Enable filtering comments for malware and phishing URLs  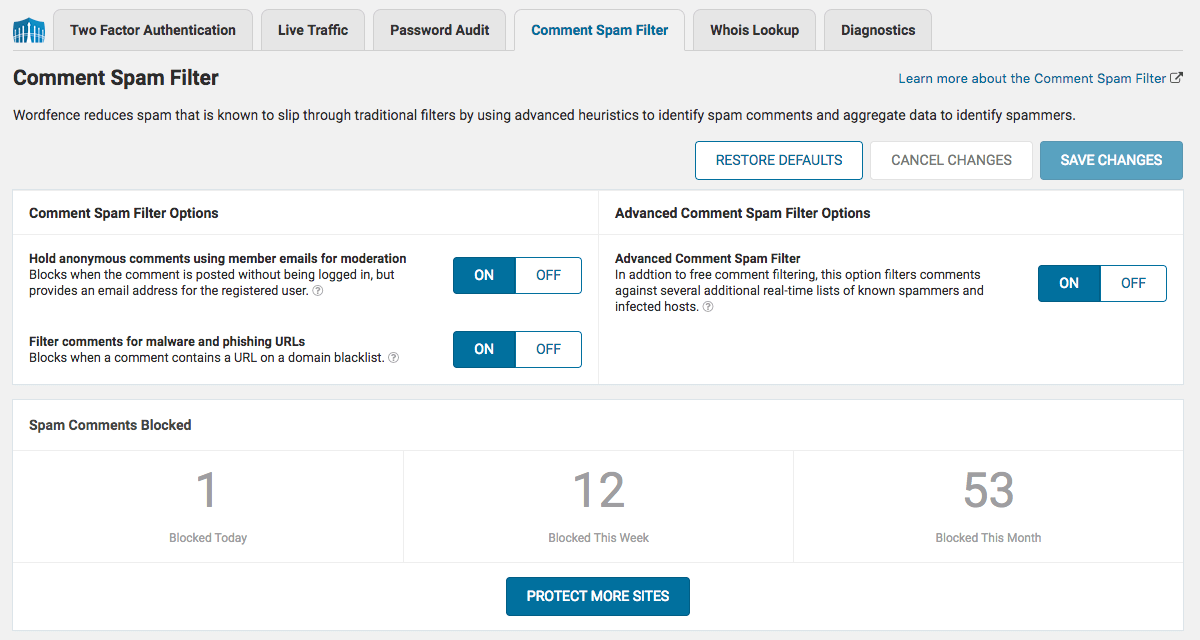[484, 349]
